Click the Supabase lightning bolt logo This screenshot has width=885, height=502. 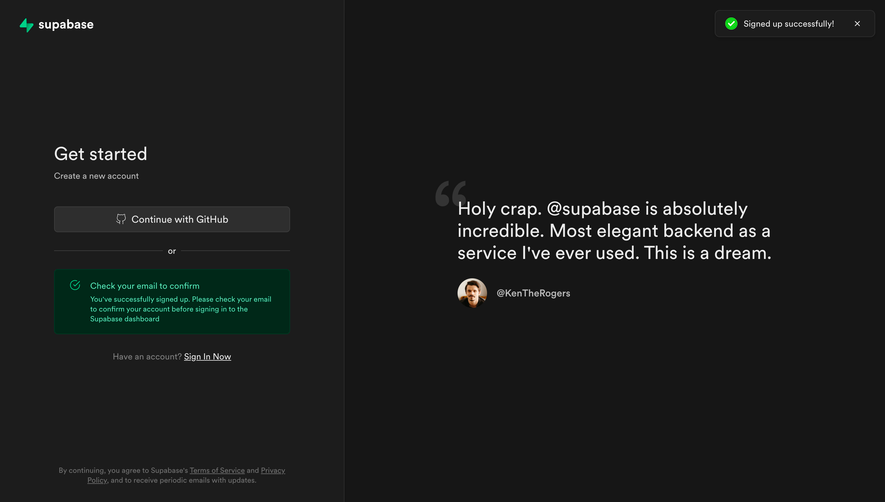[x=27, y=25]
